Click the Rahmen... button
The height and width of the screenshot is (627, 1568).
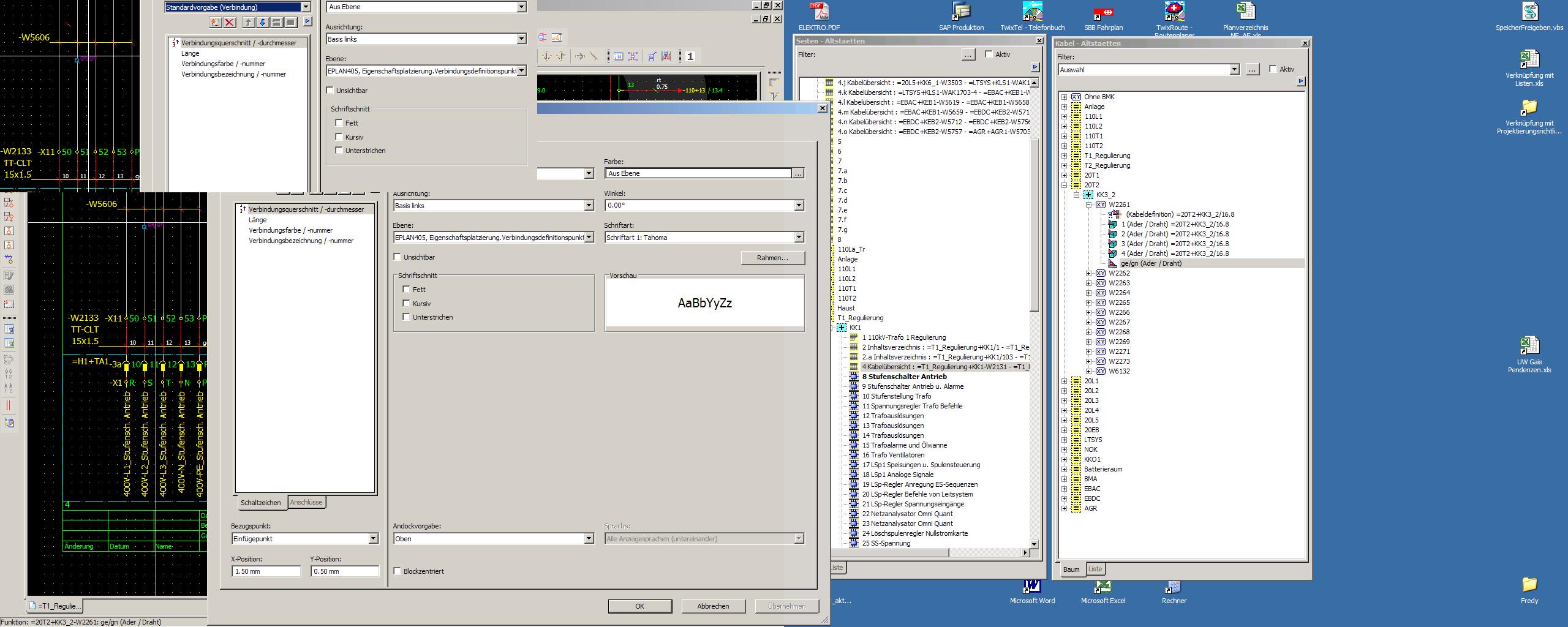[x=772, y=258]
